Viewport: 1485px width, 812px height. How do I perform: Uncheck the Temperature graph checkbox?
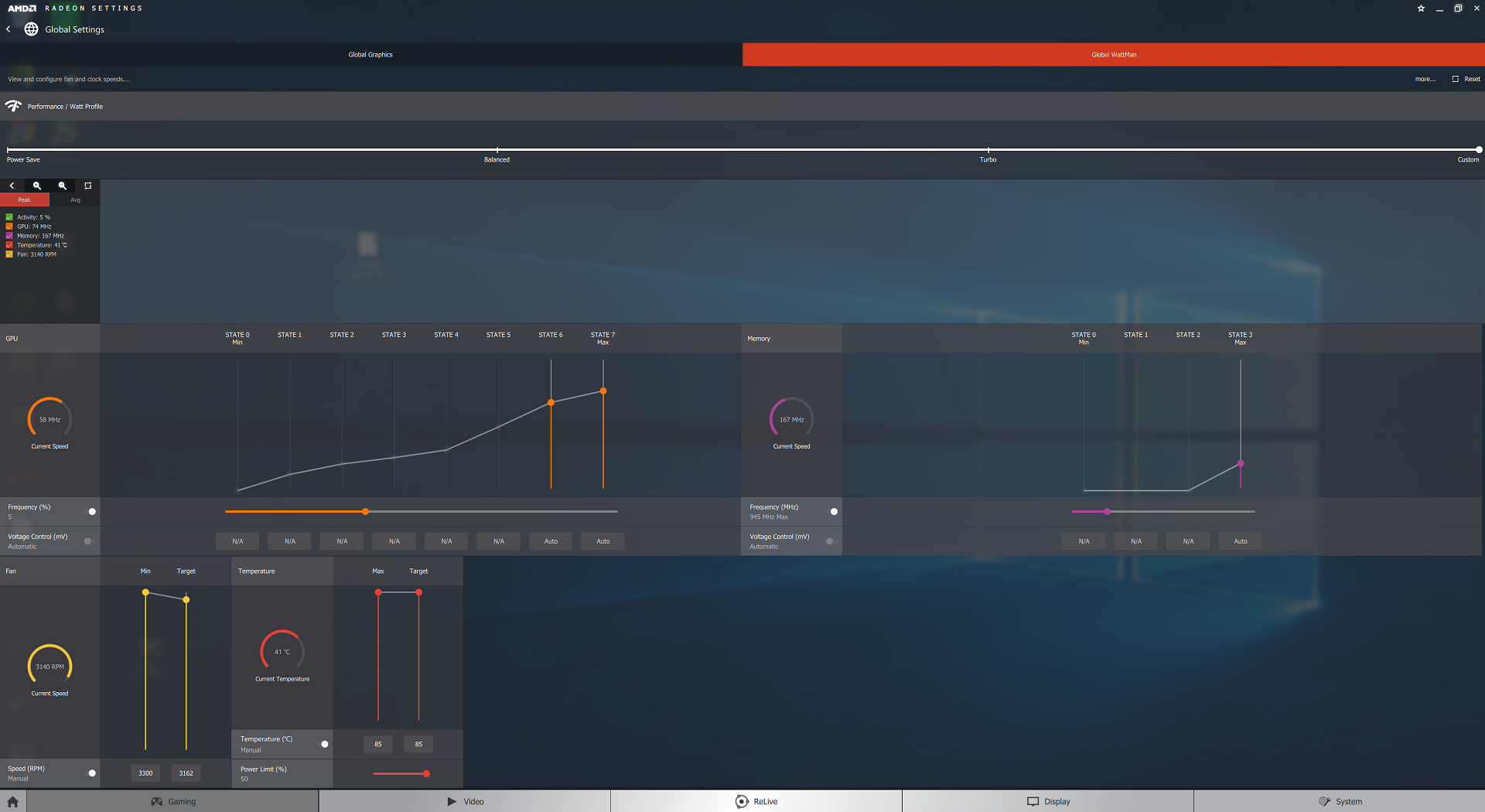pyautogui.click(x=9, y=245)
